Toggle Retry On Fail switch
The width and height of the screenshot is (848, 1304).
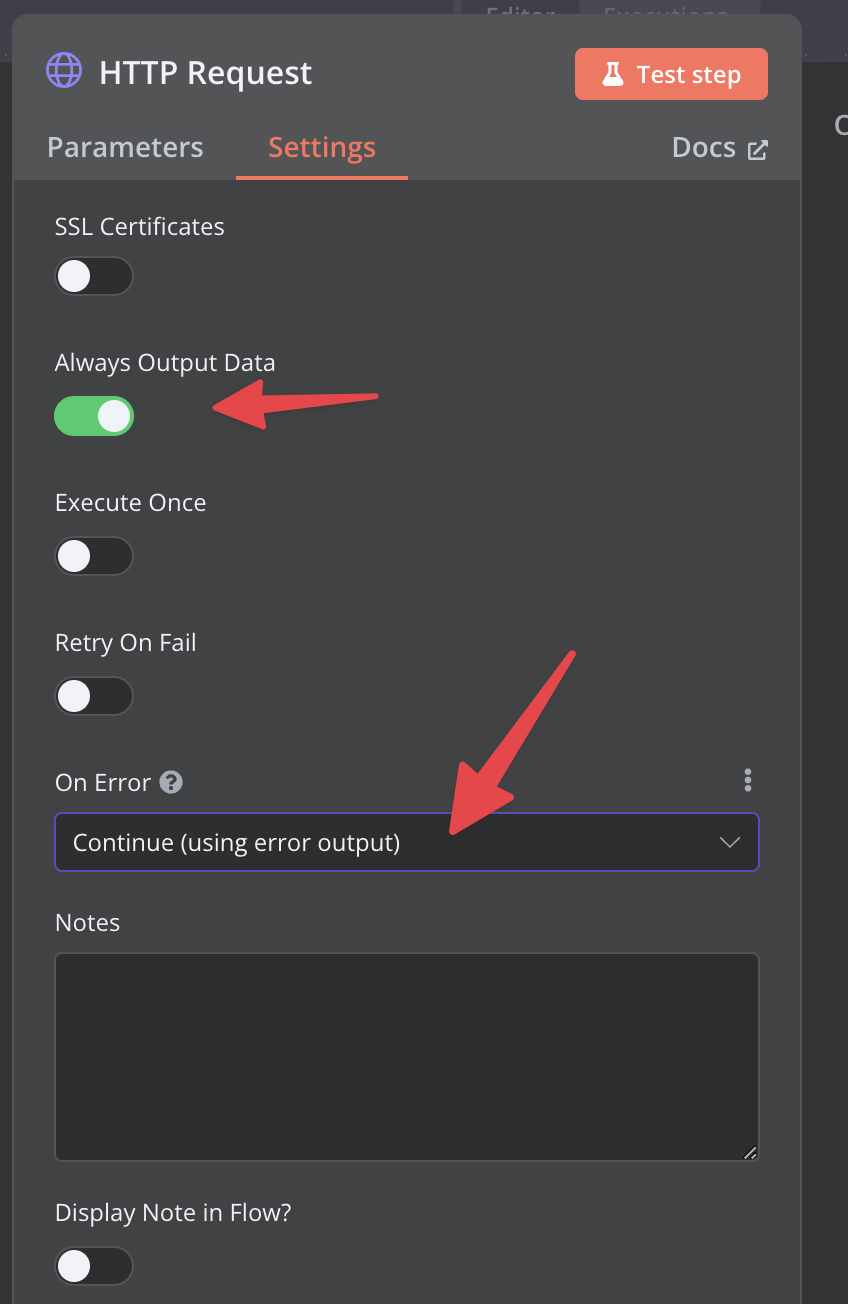(x=94, y=696)
